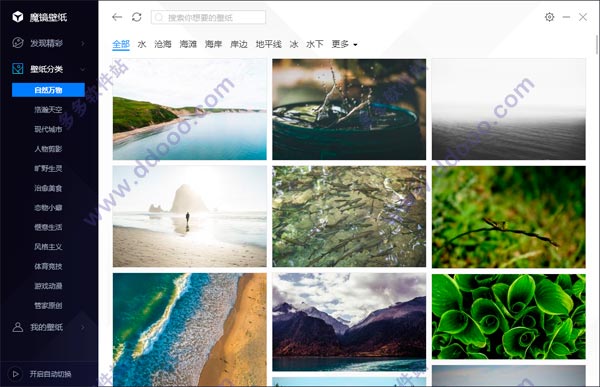Open the water splash bowl wallpaper
Screen dimensions: 600x387
[x=349, y=109]
